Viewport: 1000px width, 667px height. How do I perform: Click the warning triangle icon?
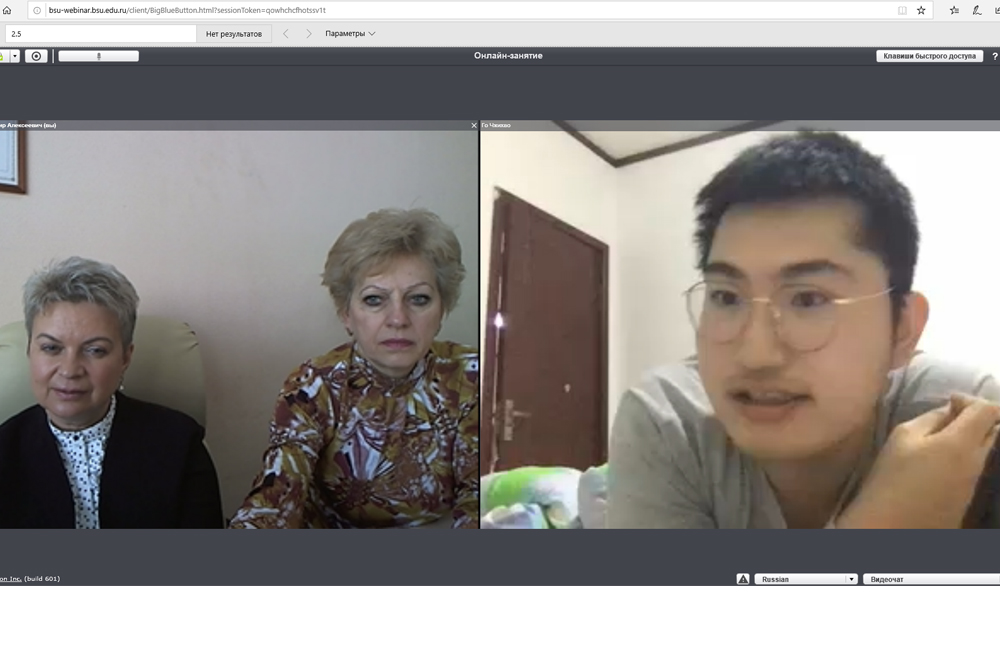coord(743,579)
